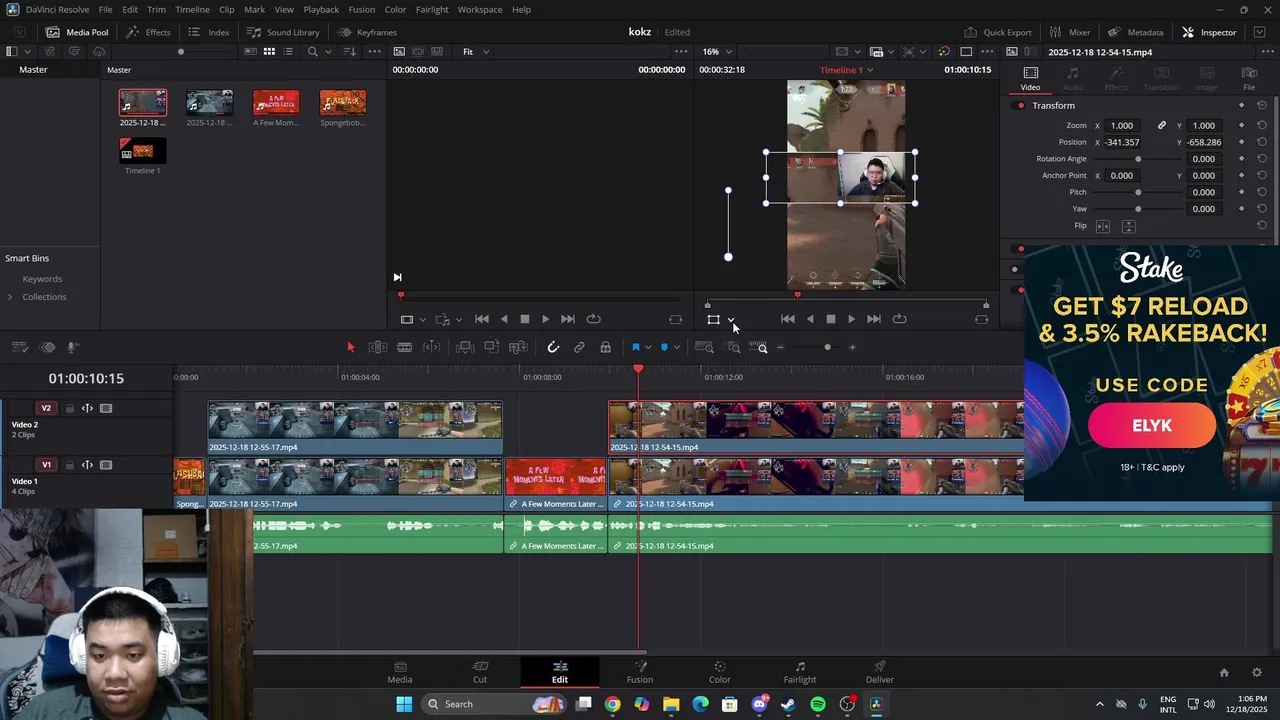Open the Media Pool panel
This screenshot has height=720, width=1280.
[x=77, y=32]
